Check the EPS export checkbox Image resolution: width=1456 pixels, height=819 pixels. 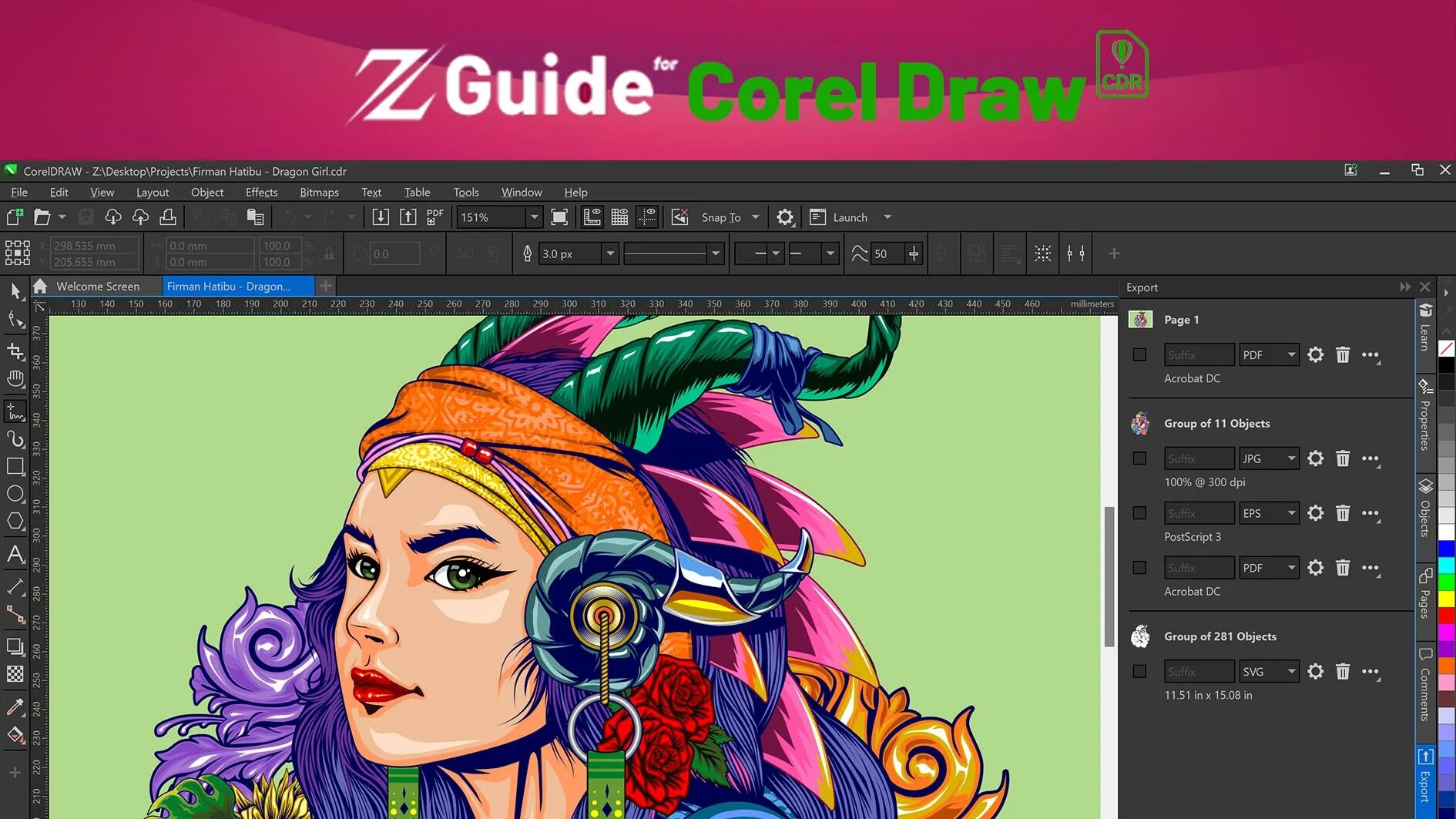[x=1140, y=513]
